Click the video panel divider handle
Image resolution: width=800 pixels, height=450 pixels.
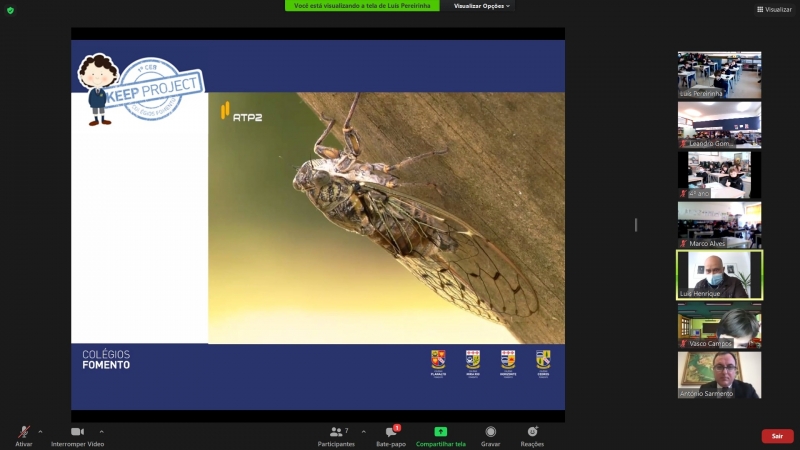(x=636, y=225)
